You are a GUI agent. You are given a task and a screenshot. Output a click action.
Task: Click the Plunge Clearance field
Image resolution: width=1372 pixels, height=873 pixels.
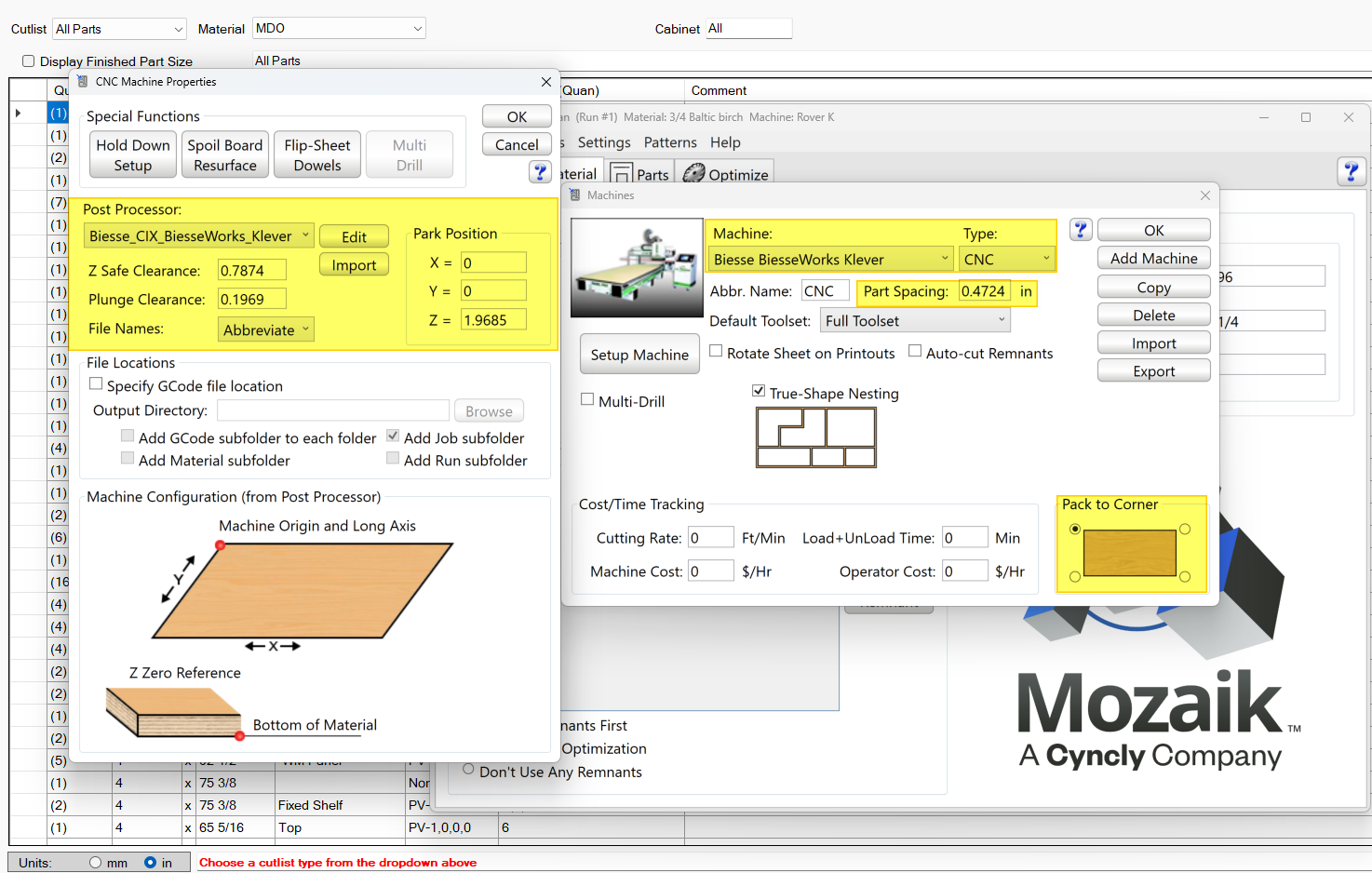(x=252, y=299)
